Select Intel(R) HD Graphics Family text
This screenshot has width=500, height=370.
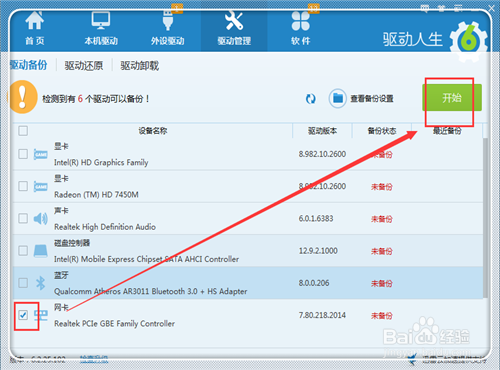coord(101,162)
